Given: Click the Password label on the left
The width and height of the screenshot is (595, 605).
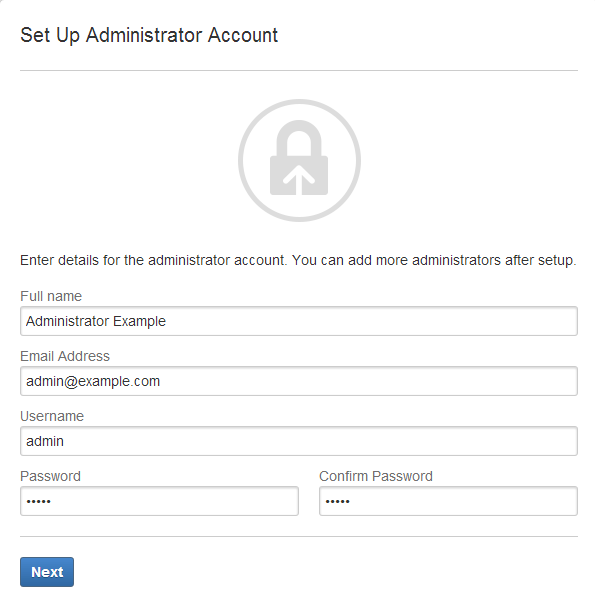Looking at the screenshot, I should tap(50, 476).
